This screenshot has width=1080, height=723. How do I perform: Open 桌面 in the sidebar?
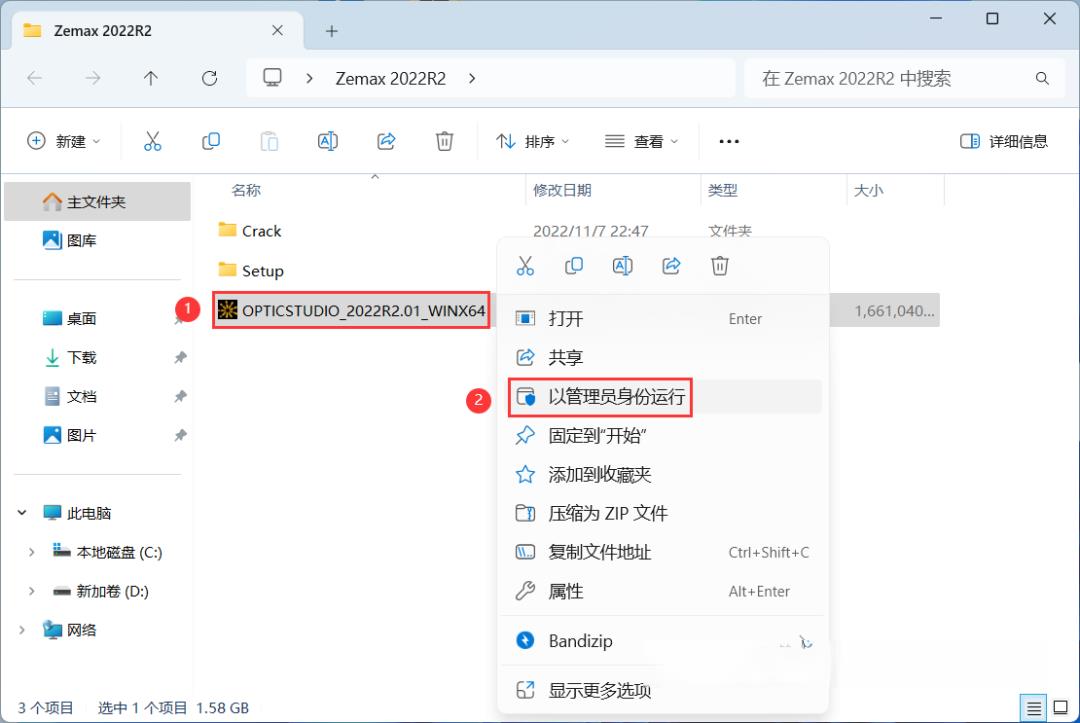97,318
